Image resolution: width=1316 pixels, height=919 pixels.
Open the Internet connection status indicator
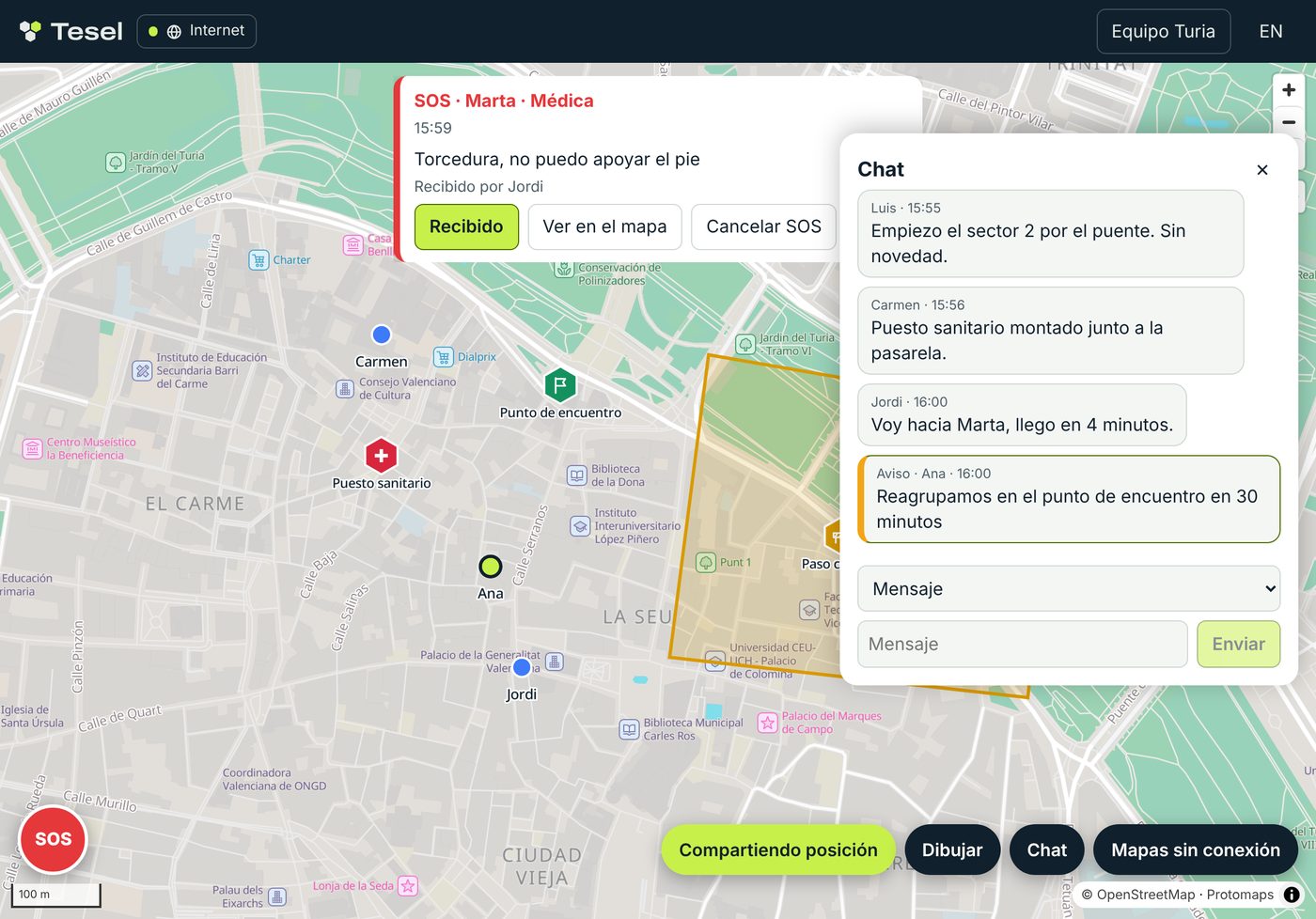[x=196, y=31]
